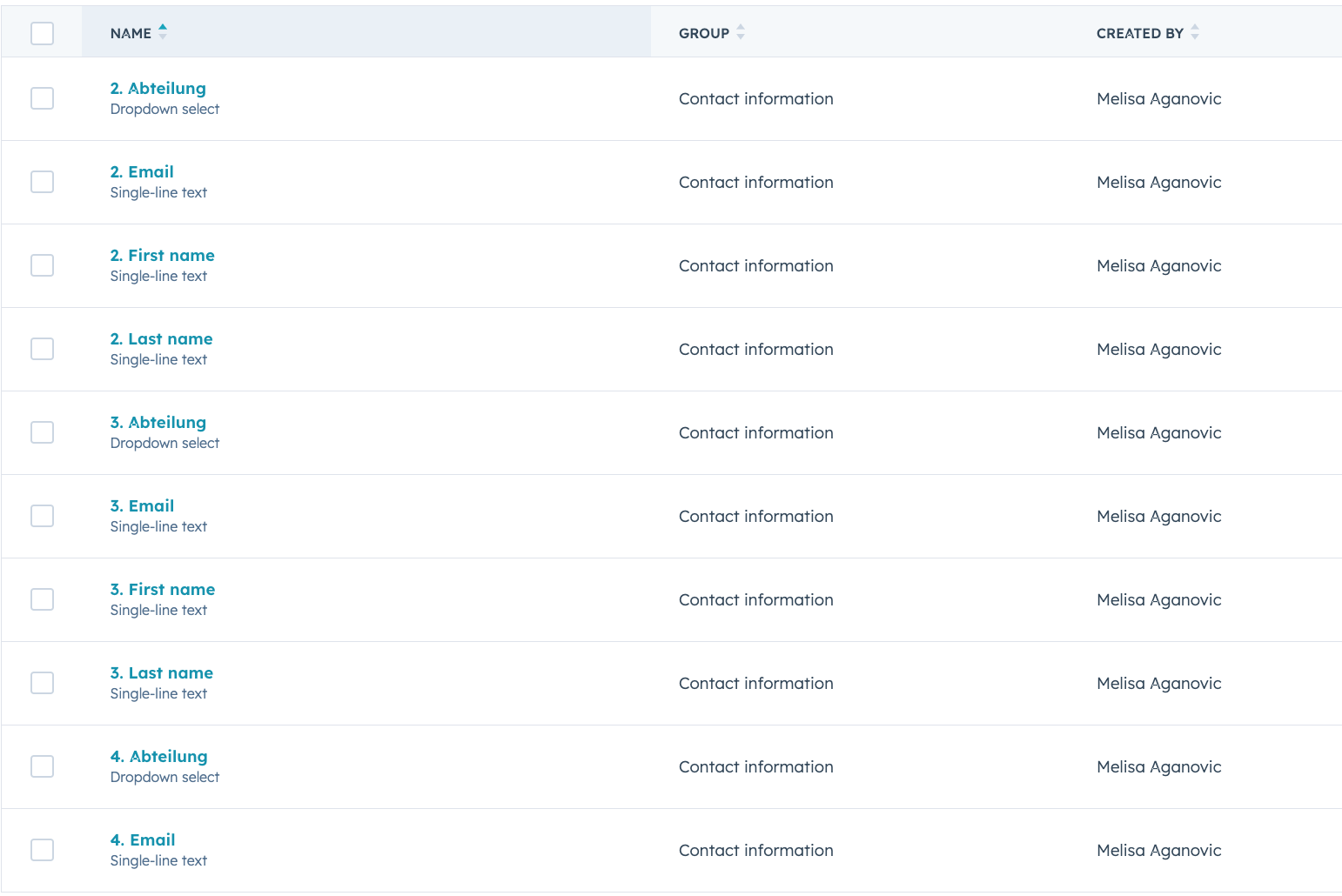Click the GROUP column sort arrows
This screenshot has height=896, width=1342.
[x=739, y=32]
